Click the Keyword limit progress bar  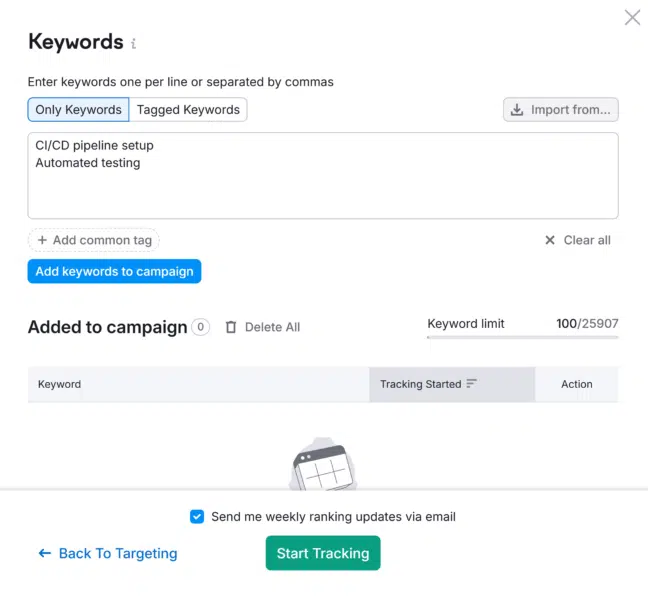(523, 337)
